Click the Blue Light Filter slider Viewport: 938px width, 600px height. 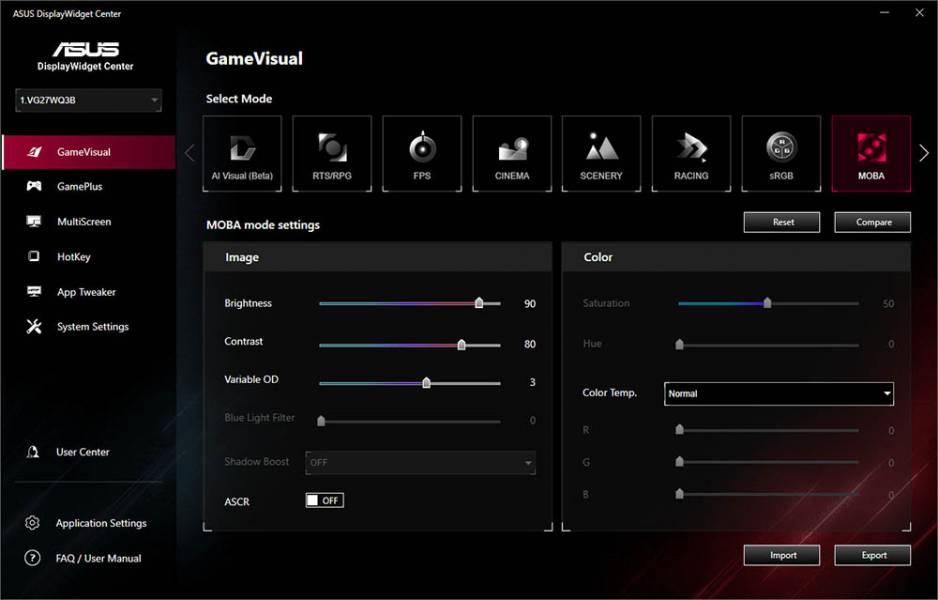click(410, 421)
